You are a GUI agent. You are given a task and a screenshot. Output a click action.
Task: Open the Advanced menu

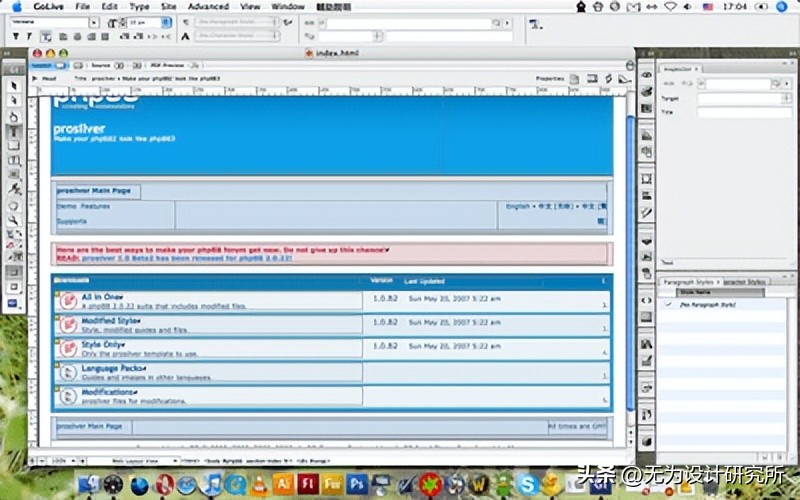coord(208,6)
